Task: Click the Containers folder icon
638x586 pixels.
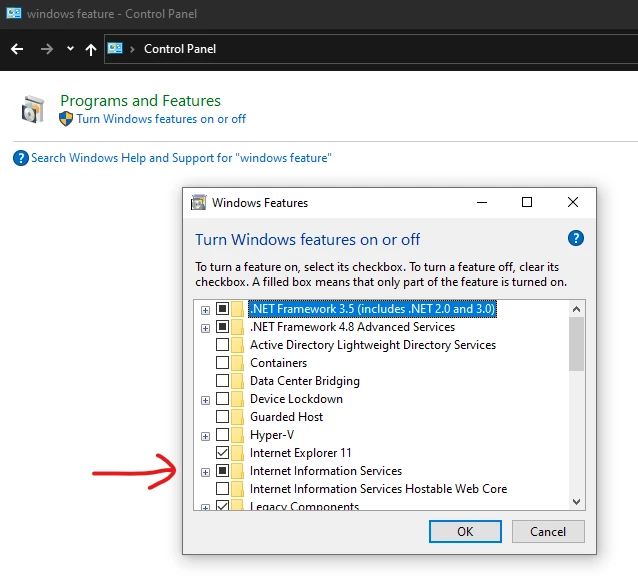Action: pos(238,363)
